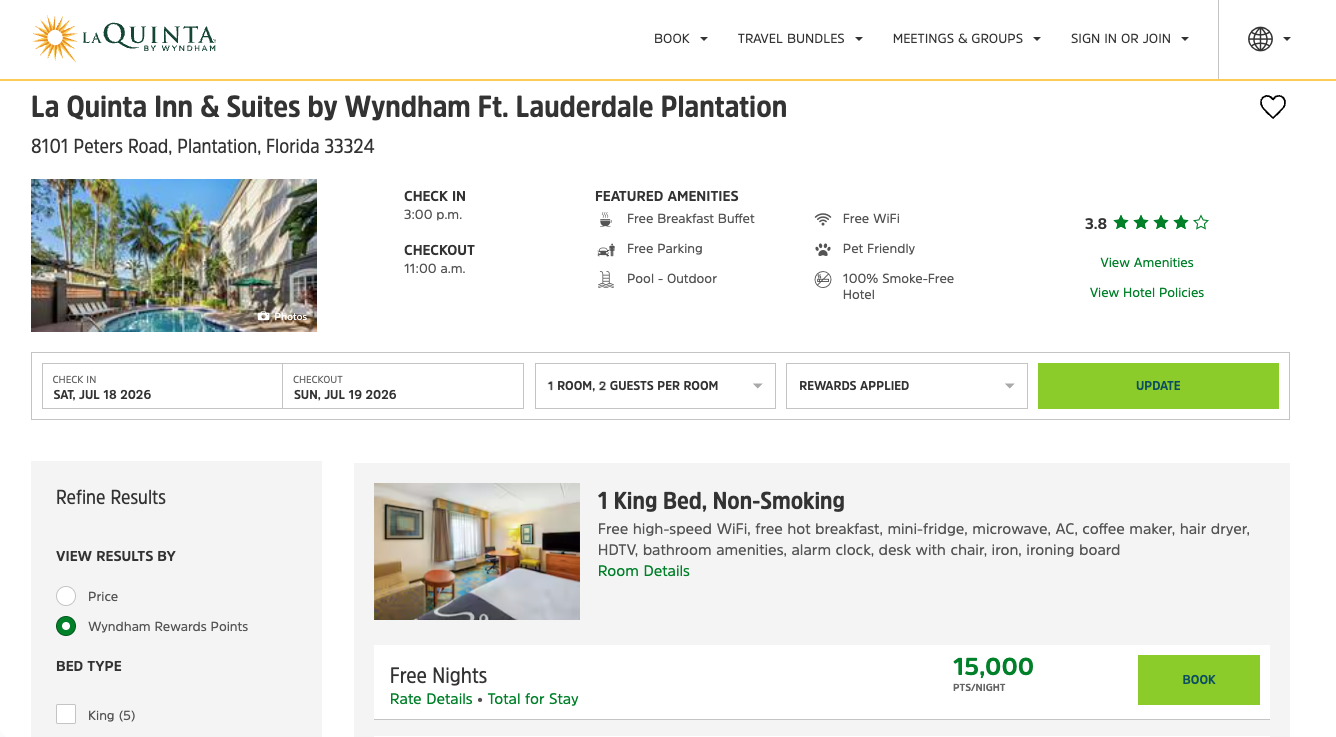Click the camera Photos icon on hotel image
The width and height of the screenshot is (1336, 737).
[262, 316]
